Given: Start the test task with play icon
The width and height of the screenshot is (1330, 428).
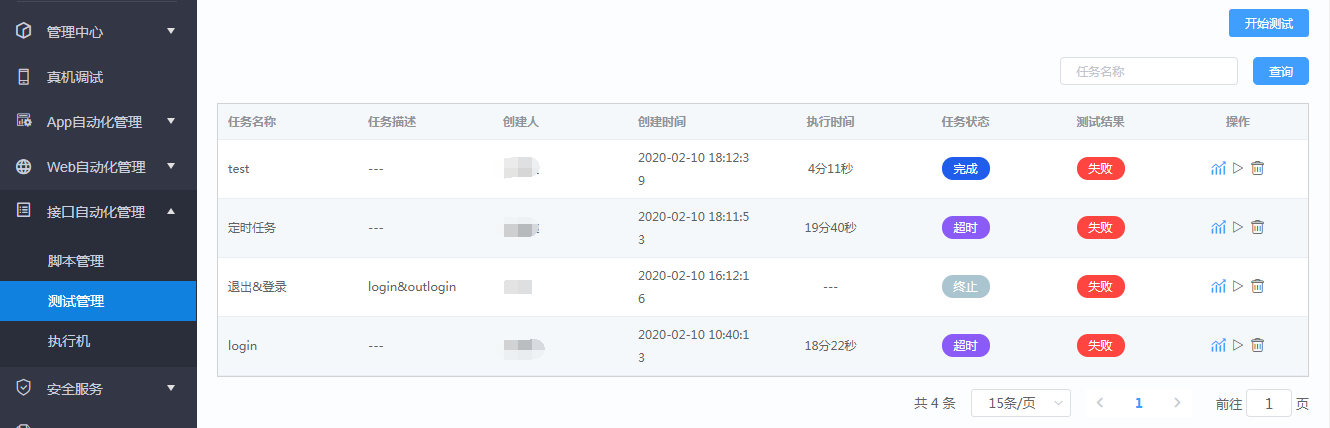Looking at the screenshot, I should [1238, 169].
